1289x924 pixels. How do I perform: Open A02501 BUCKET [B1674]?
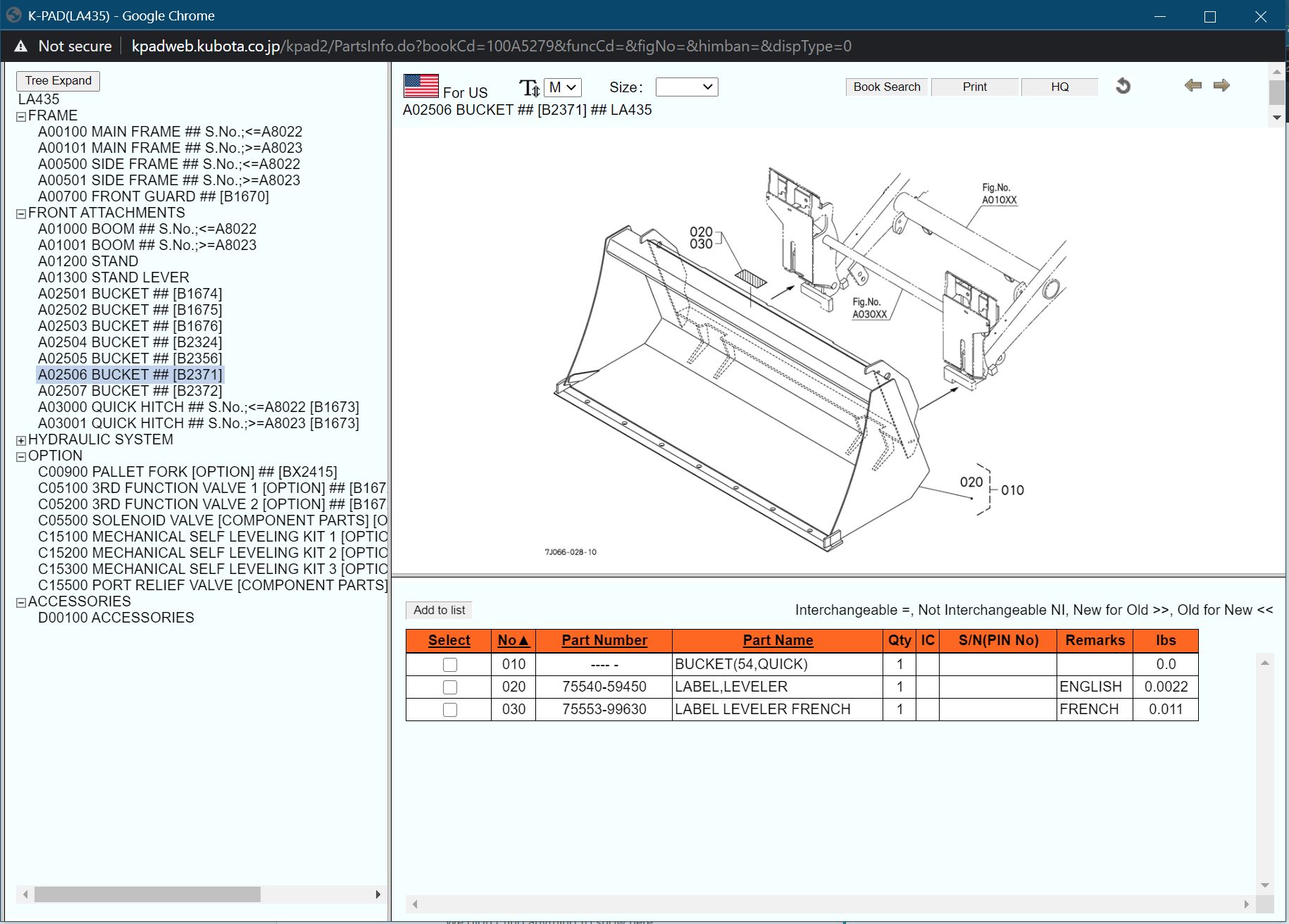(x=130, y=294)
